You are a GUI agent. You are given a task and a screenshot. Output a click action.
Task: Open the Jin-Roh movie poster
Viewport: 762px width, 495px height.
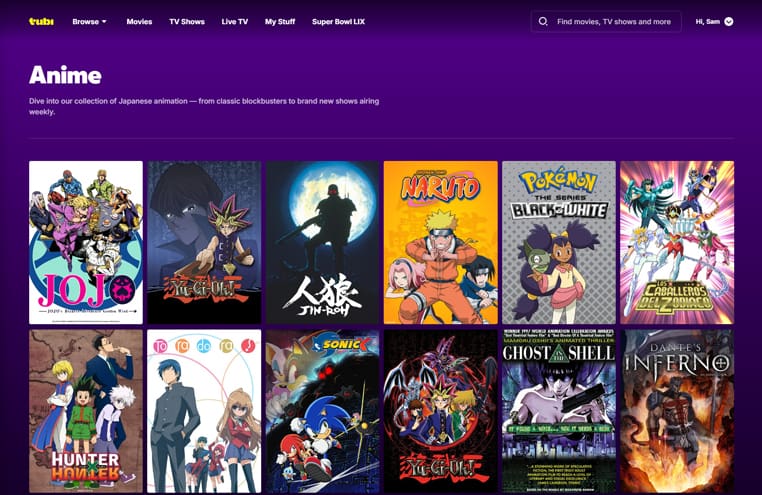(x=322, y=242)
